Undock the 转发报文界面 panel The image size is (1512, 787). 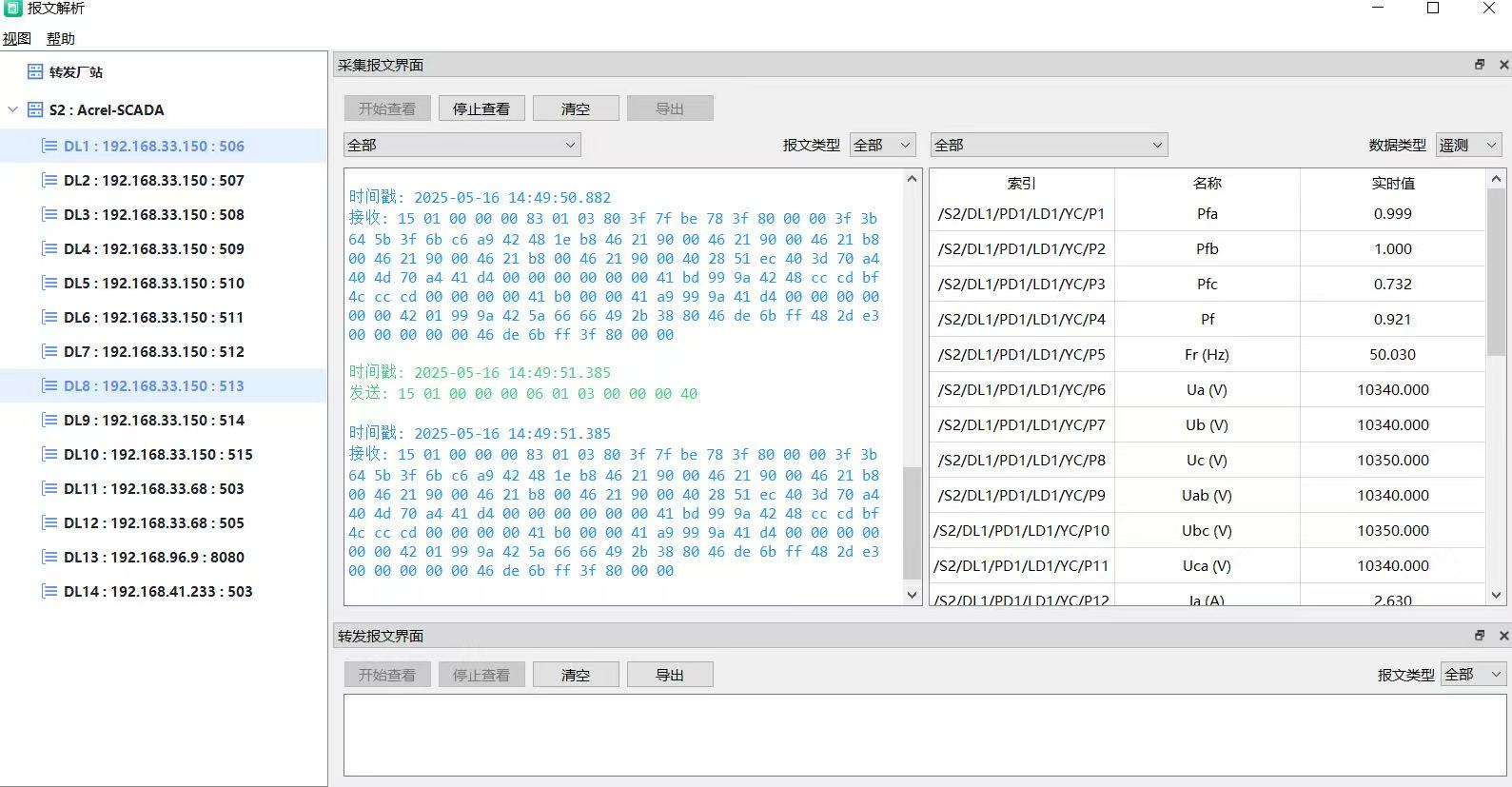(x=1480, y=636)
